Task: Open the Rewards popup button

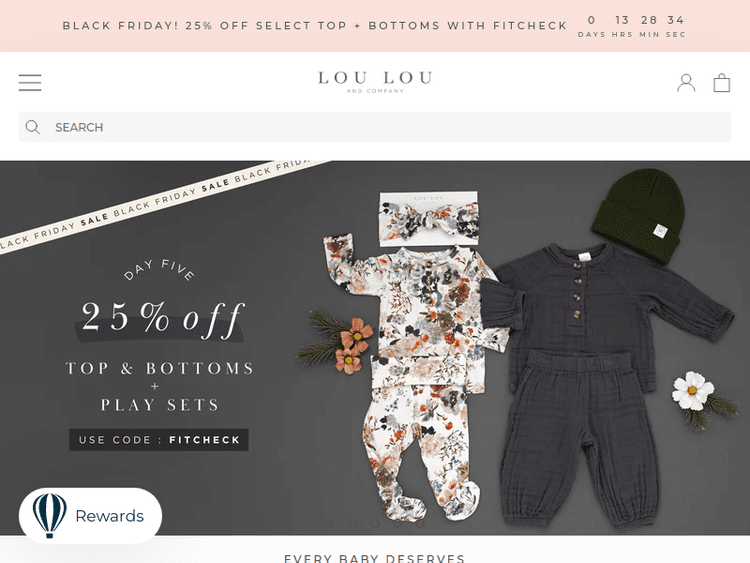Action: [x=109, y=516]
